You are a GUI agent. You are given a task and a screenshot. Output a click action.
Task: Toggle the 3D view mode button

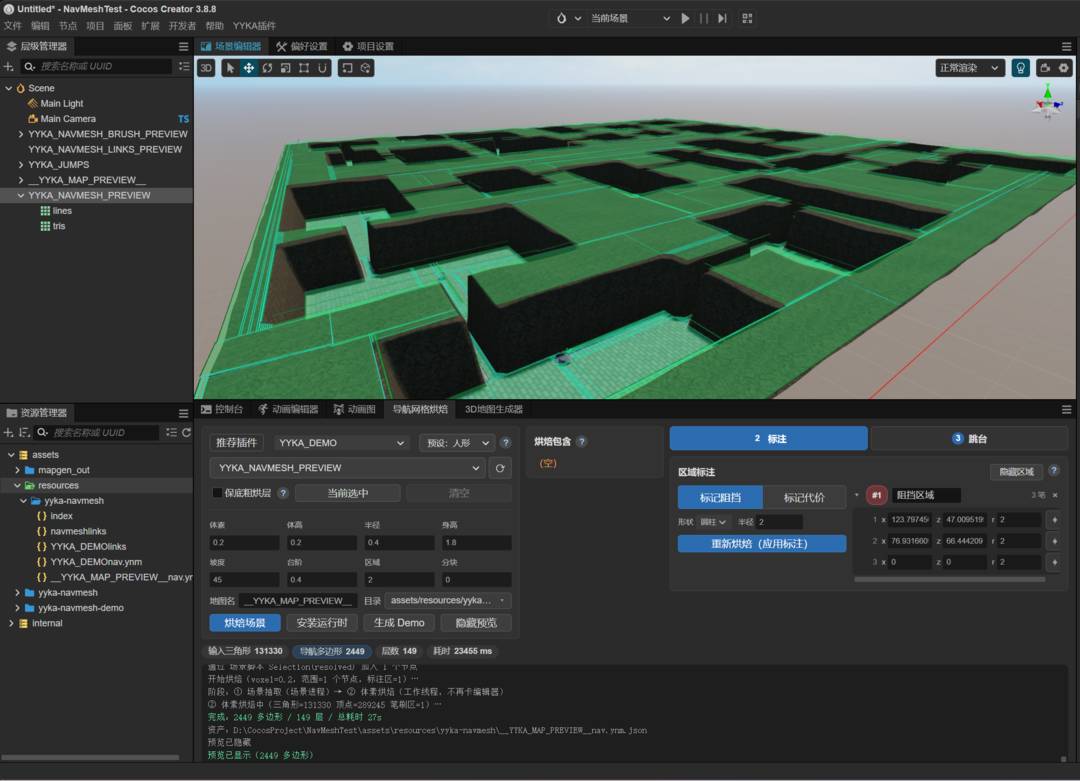pos(206,67)
